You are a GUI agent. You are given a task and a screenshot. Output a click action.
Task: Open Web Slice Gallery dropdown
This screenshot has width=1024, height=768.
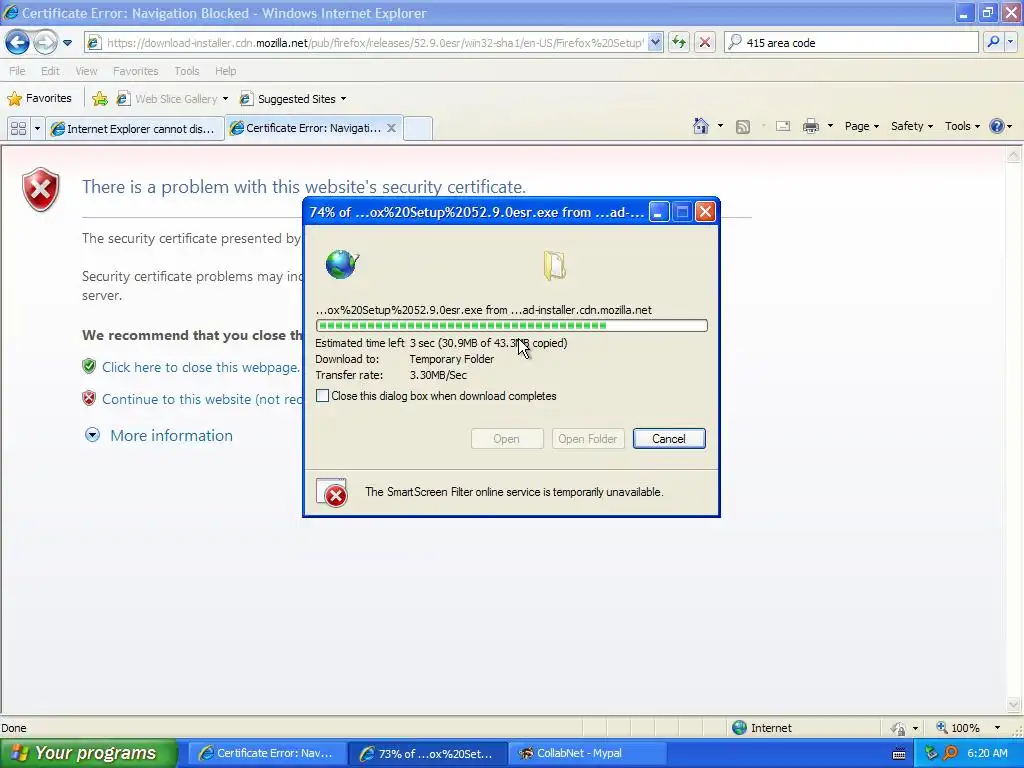tap(172, 99)
